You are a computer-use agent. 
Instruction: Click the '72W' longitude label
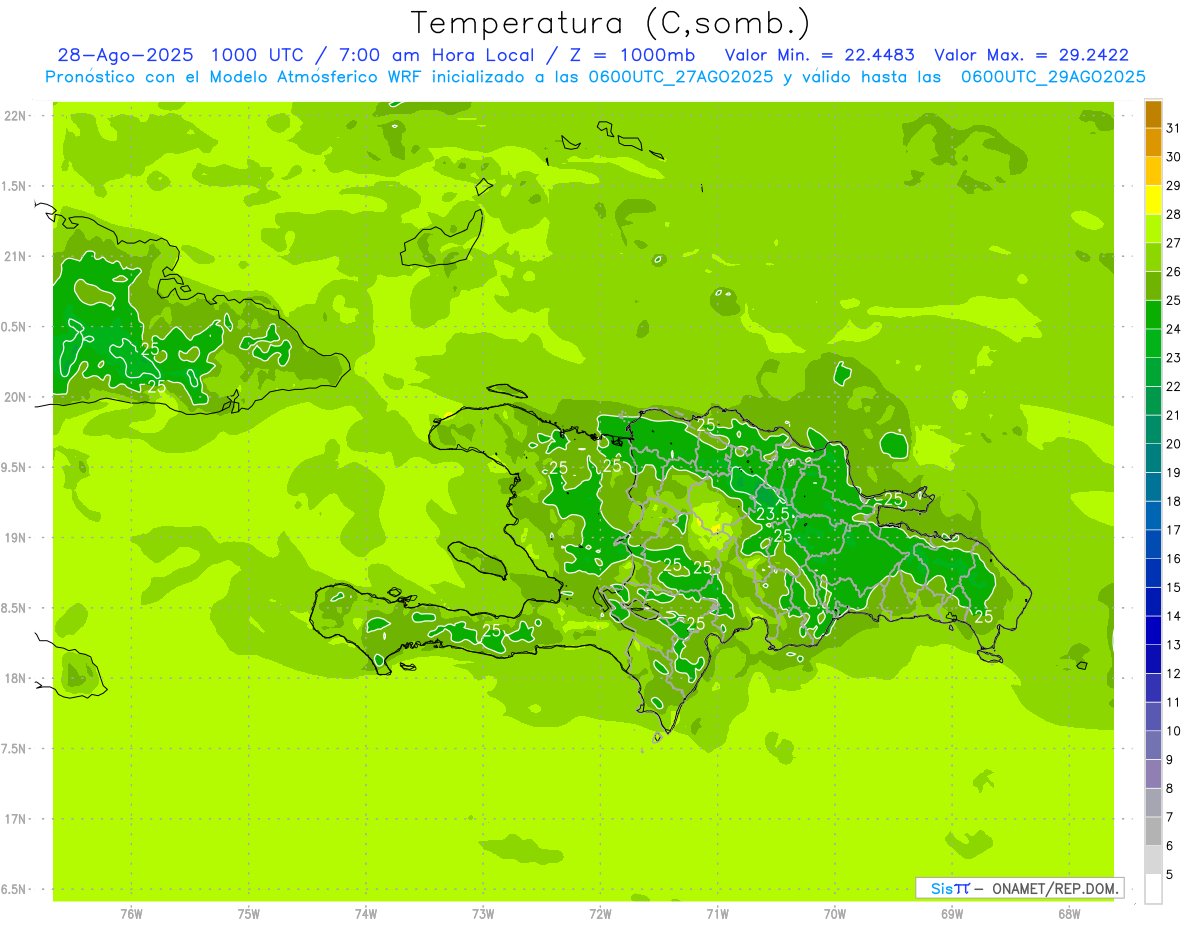(x=600, y=914)
